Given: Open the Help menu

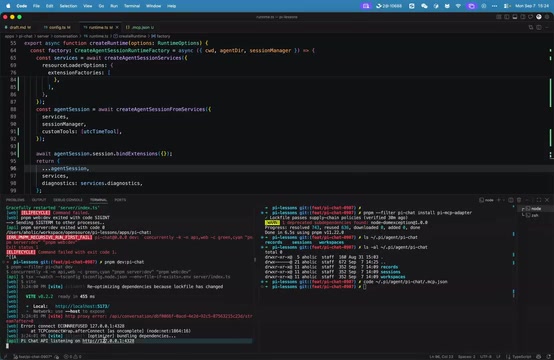Looking at the screenshot, I should 171,6.
